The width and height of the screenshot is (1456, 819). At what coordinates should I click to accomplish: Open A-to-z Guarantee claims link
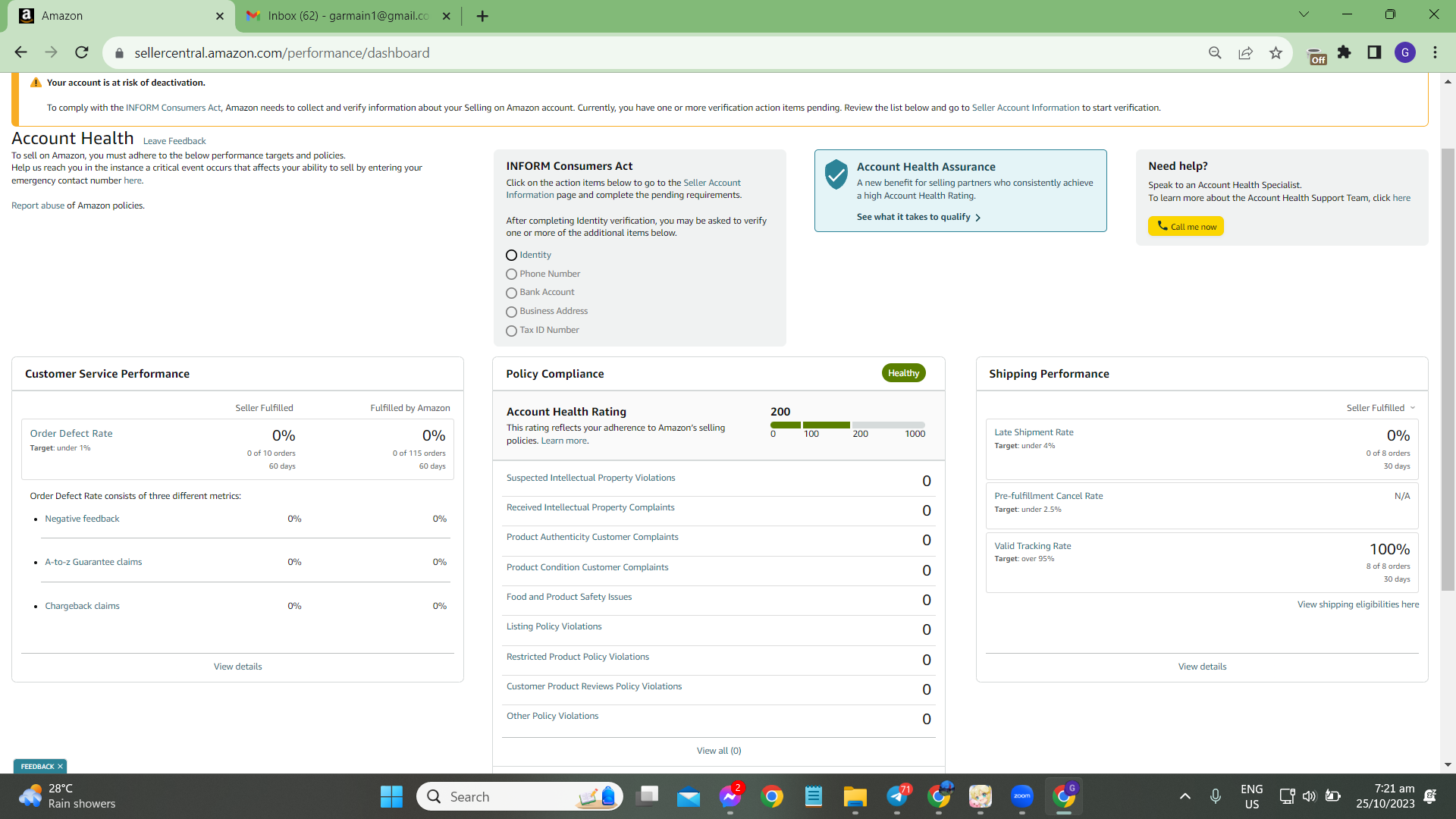(93, 562)
